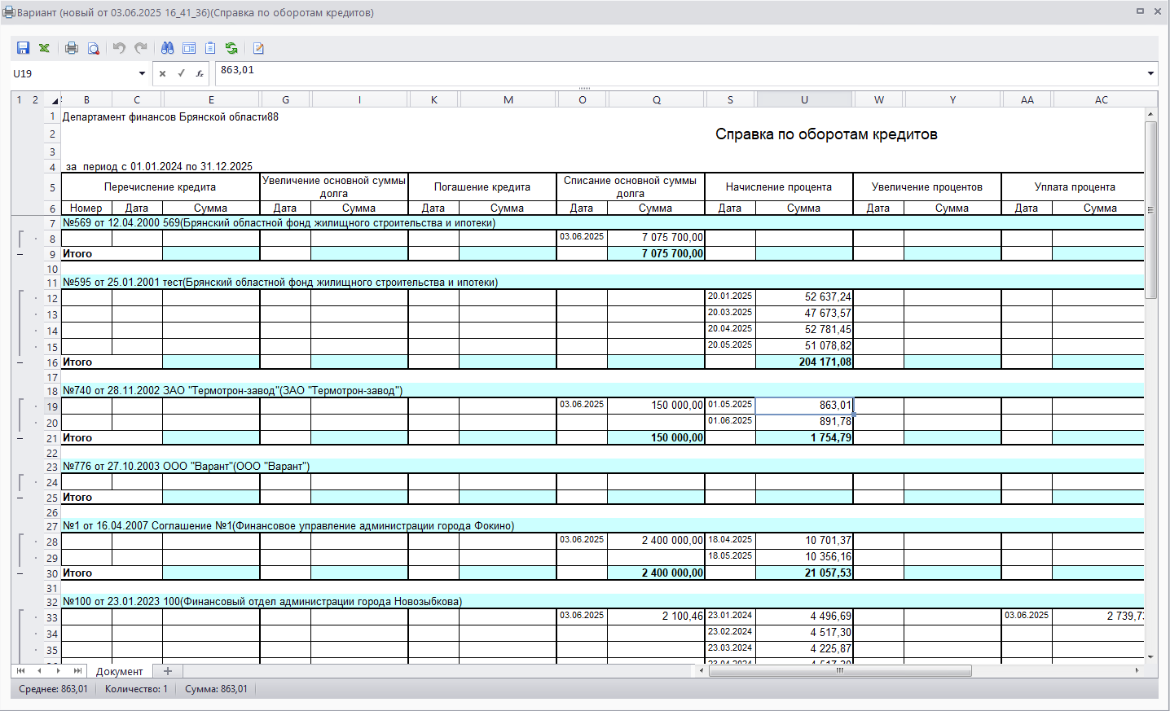Click the Print icon

[x=71, y=48]
